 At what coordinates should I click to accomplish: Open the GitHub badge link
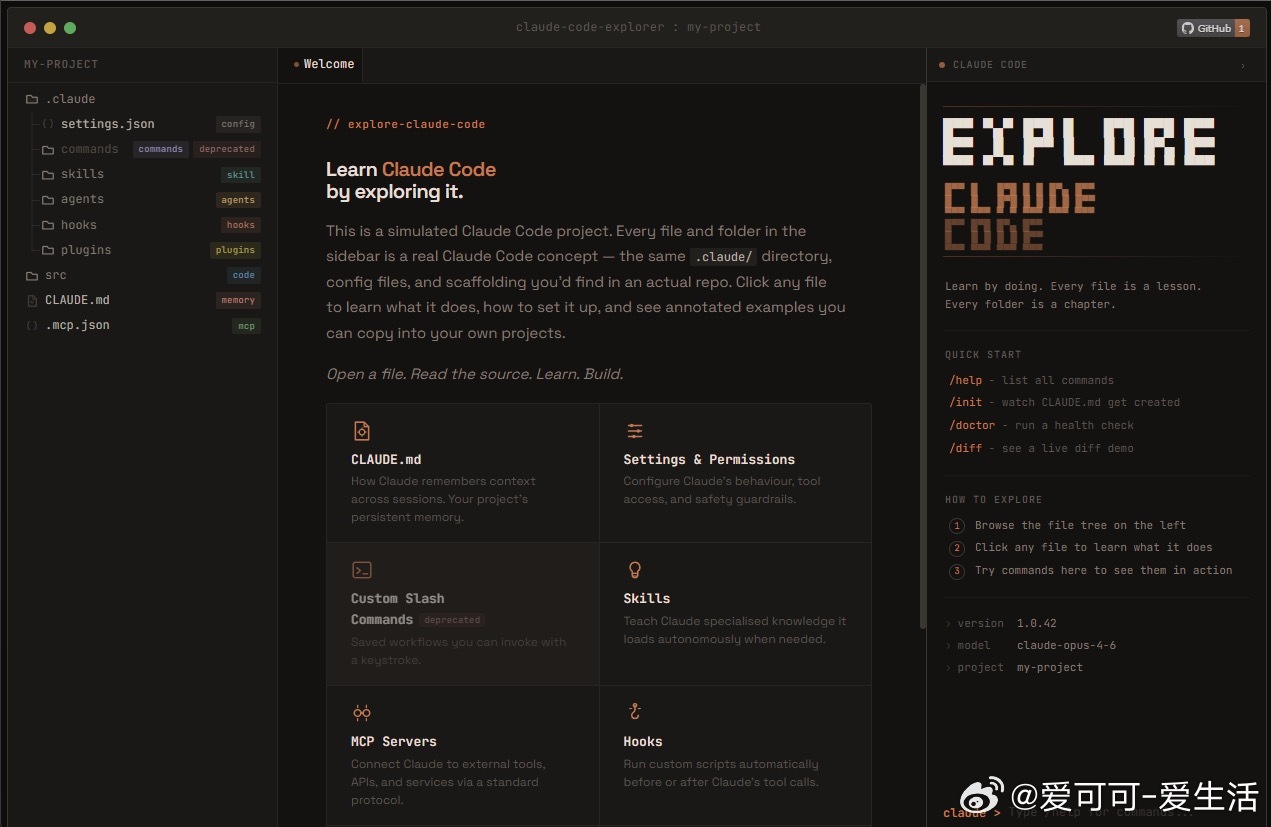tap(1212, 28)
